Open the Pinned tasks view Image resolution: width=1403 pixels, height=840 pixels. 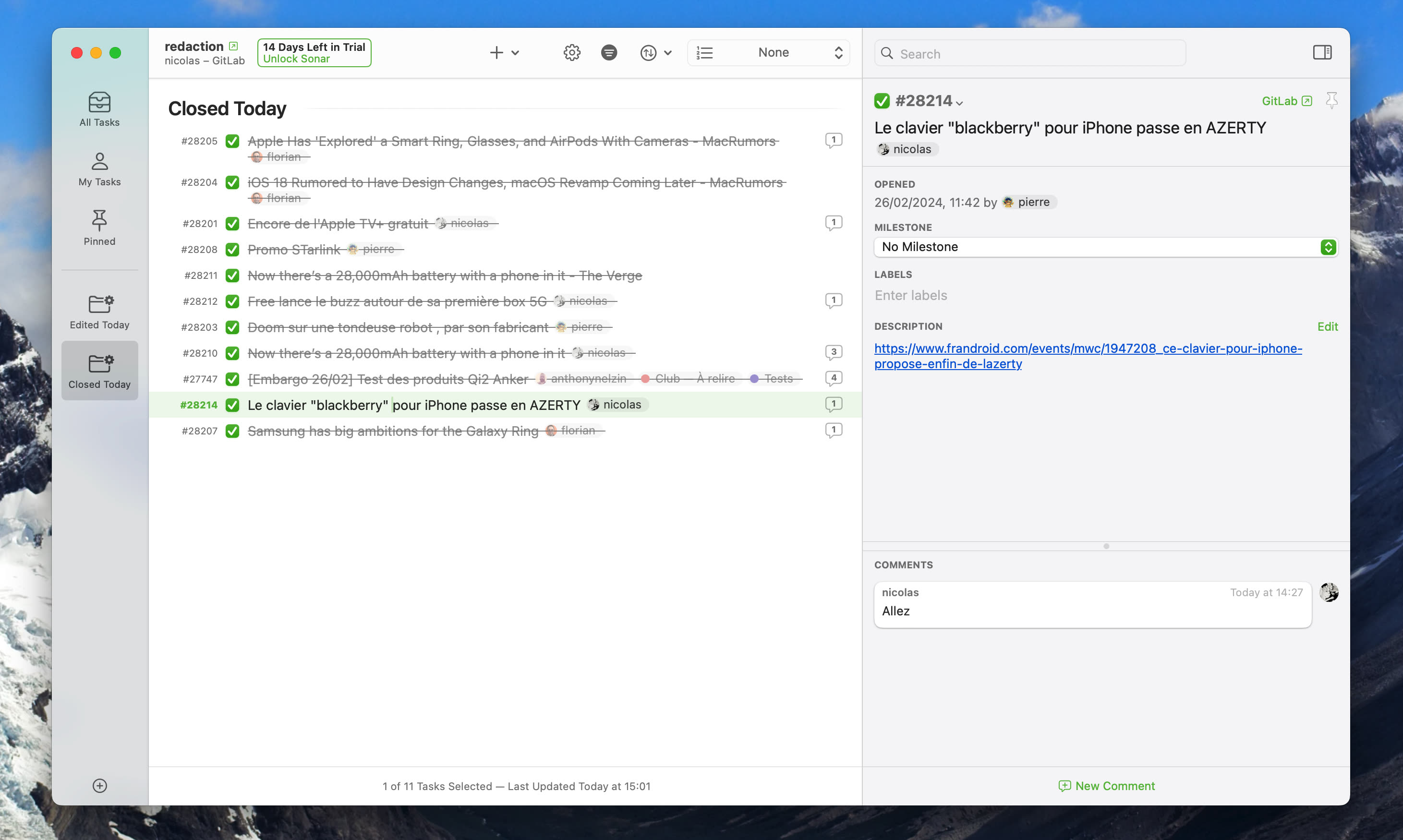click(99, 228)
